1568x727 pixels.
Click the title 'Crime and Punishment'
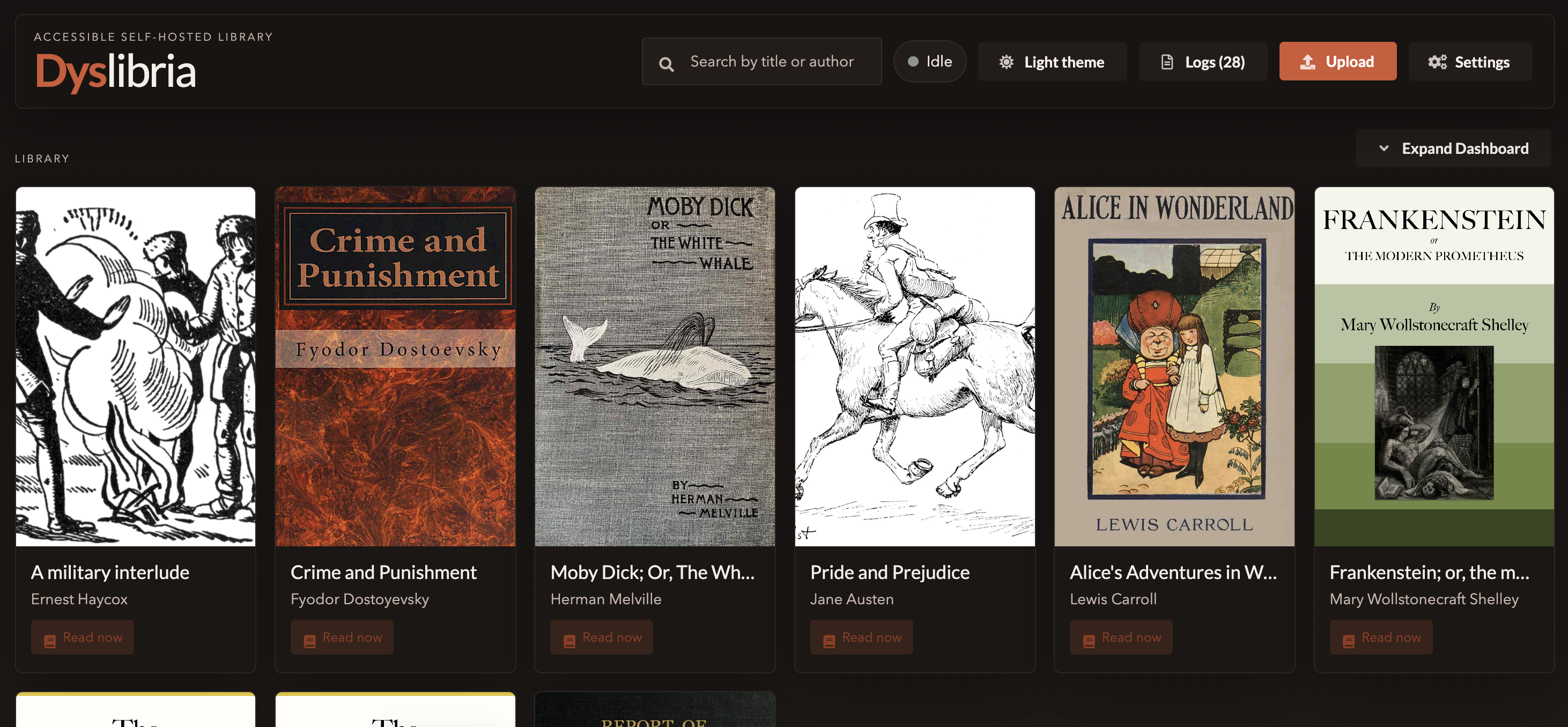383,573
